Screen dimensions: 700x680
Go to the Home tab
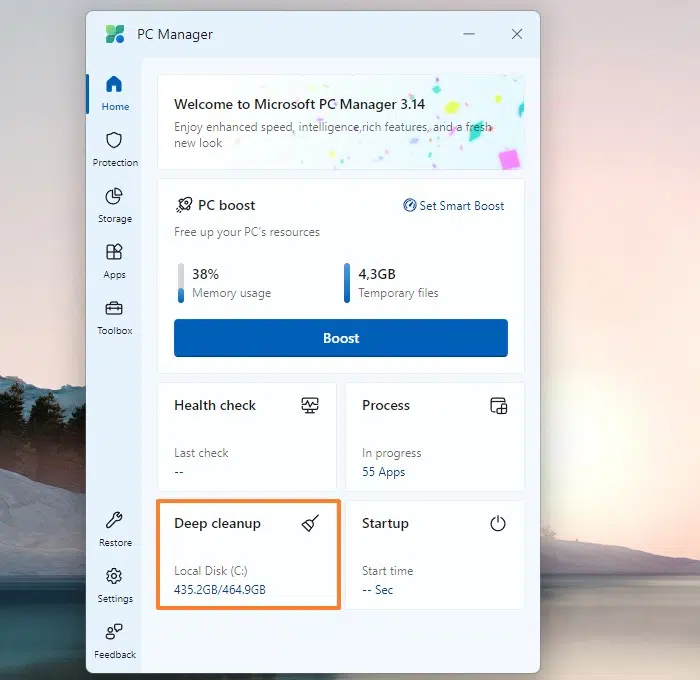click(x=115, y=93)
